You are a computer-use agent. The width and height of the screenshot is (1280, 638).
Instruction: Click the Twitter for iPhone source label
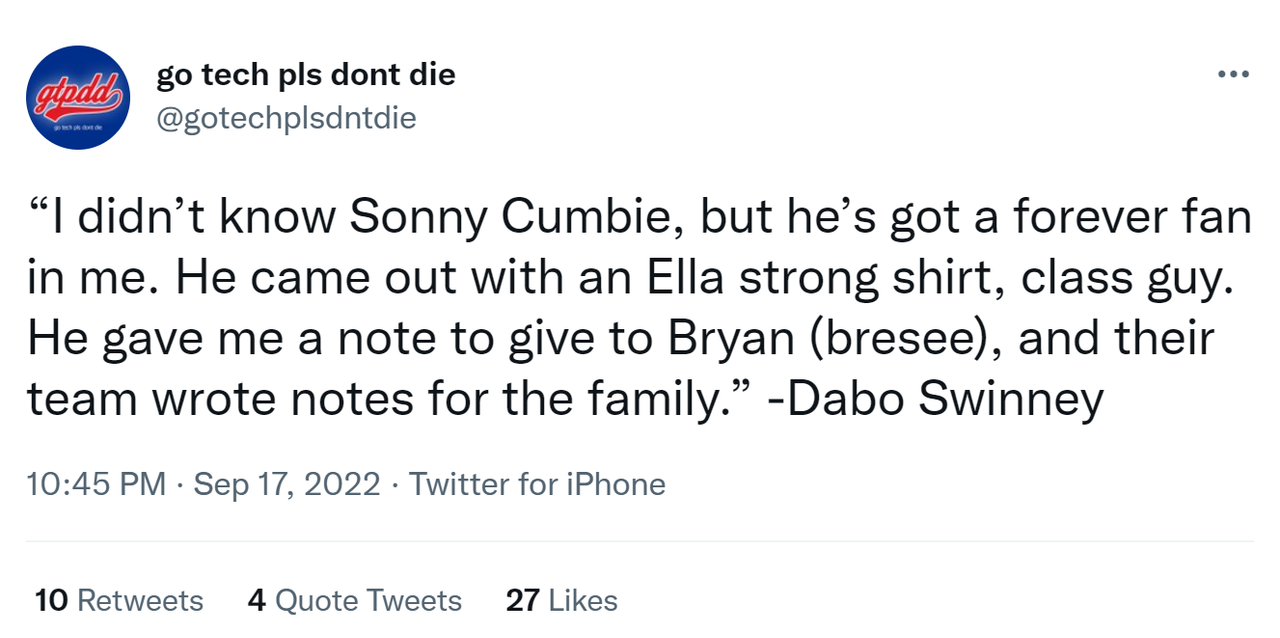(537, 485)
